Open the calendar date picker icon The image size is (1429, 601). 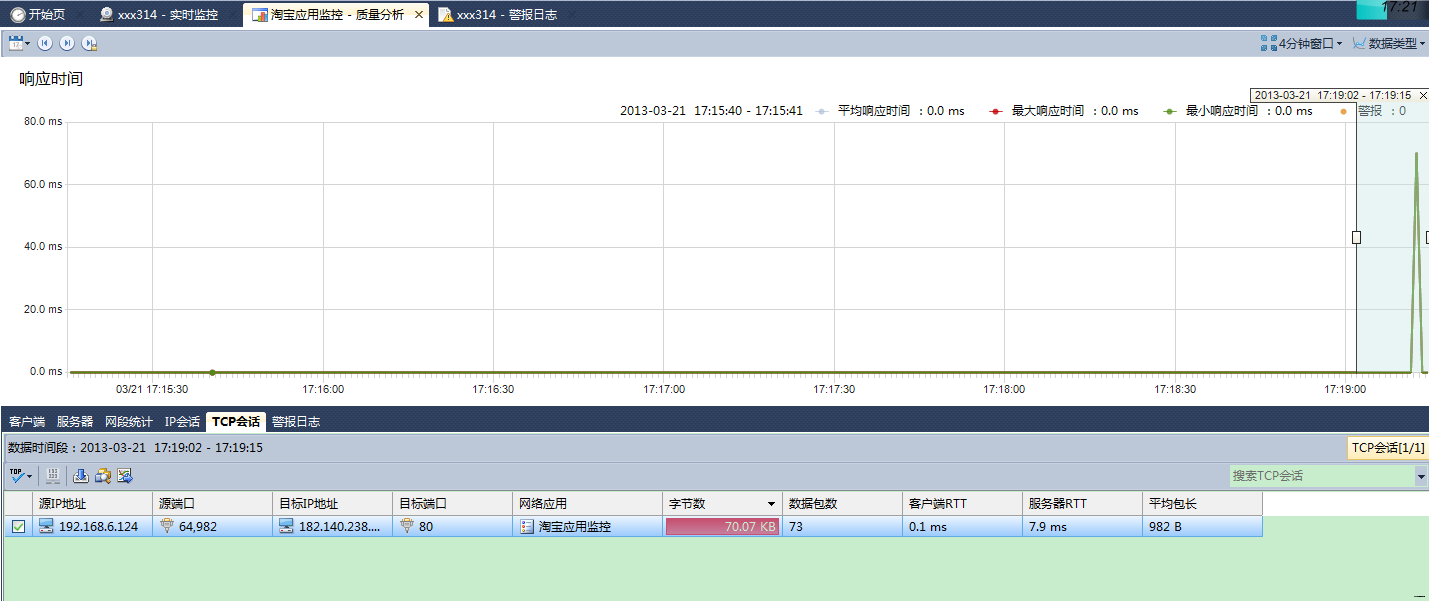point(16,43)
